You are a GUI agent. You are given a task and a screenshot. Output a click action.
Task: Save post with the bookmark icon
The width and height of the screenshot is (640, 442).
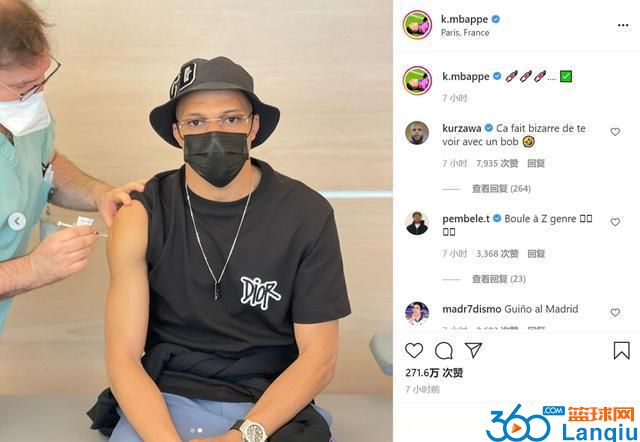pos(622,350)
